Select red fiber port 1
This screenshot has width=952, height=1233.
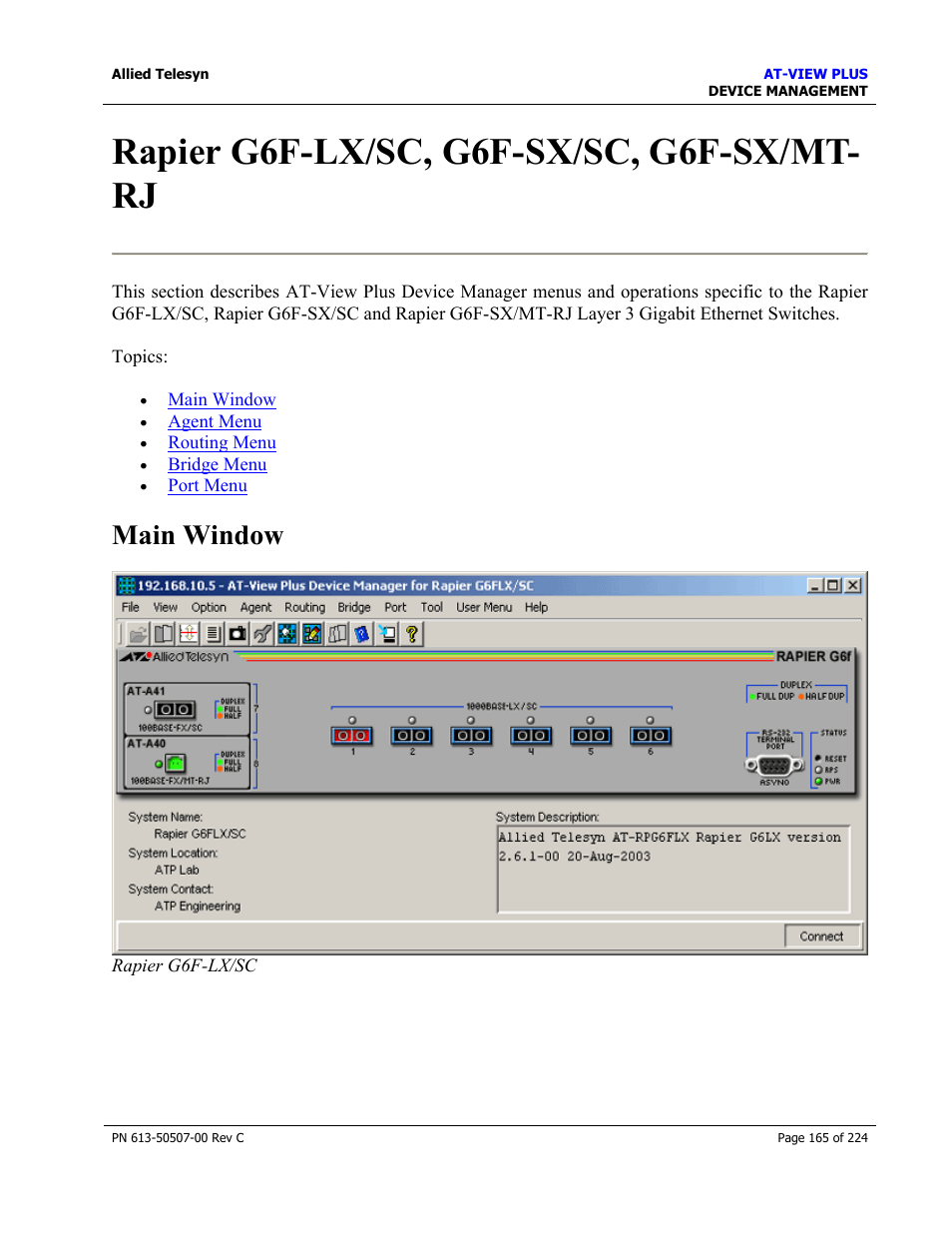[351, 736]
